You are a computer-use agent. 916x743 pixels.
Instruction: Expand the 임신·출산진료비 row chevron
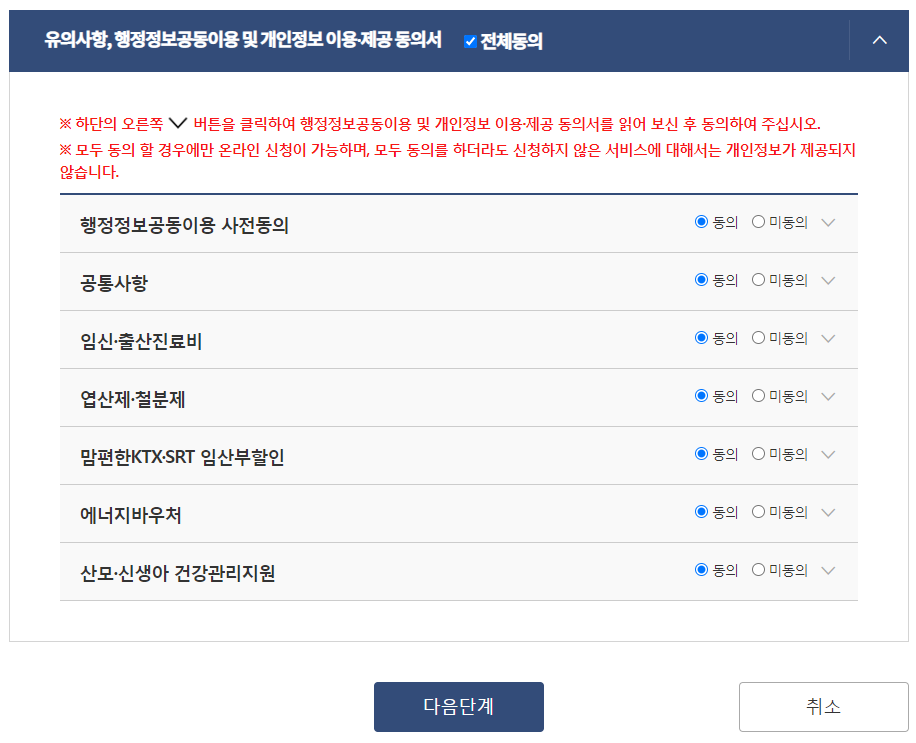point(828,338)
